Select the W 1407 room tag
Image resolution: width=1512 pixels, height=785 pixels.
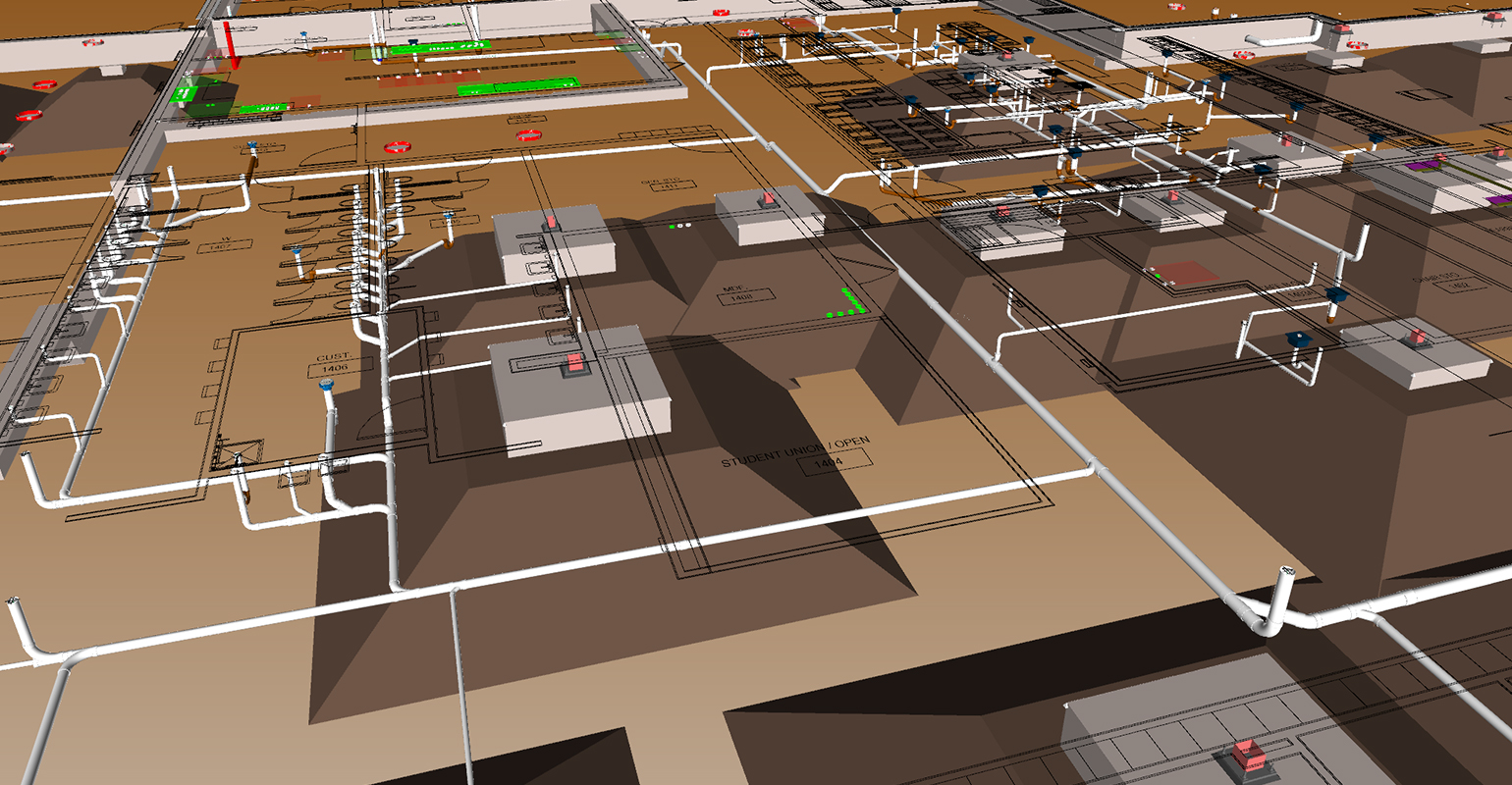point(224,243)
